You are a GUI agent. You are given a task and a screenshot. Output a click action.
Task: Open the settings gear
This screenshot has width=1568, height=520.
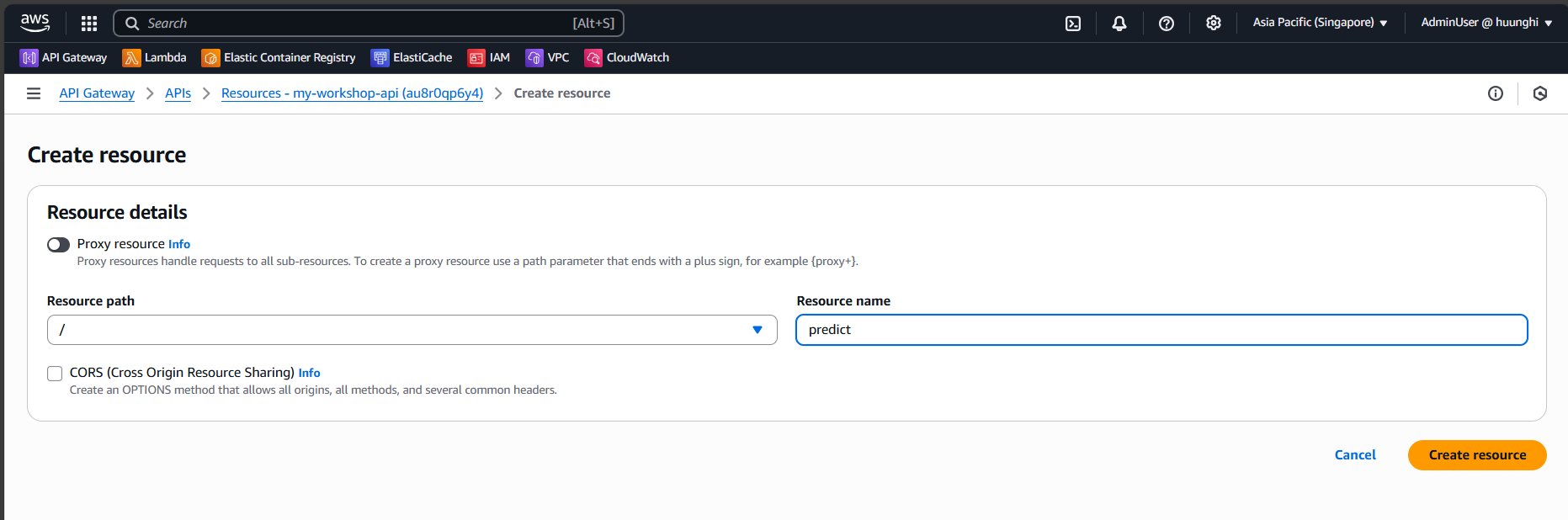pyautogui.click(x=1214, y=24)
